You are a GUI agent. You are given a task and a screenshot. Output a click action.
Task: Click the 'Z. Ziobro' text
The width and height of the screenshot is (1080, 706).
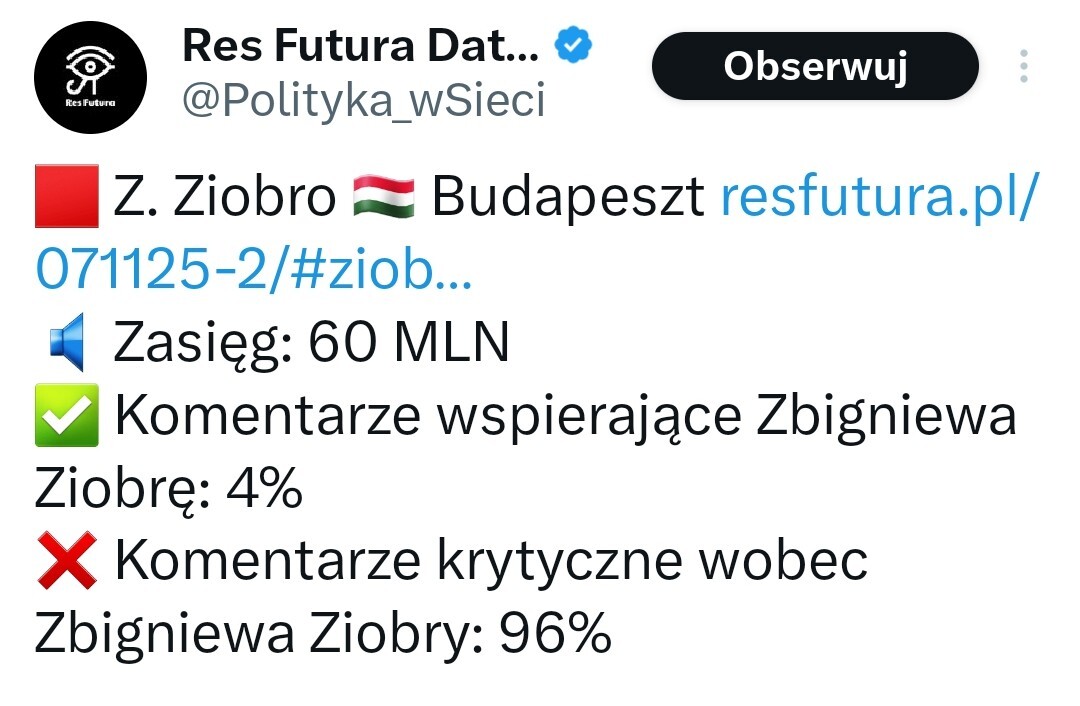225,198
